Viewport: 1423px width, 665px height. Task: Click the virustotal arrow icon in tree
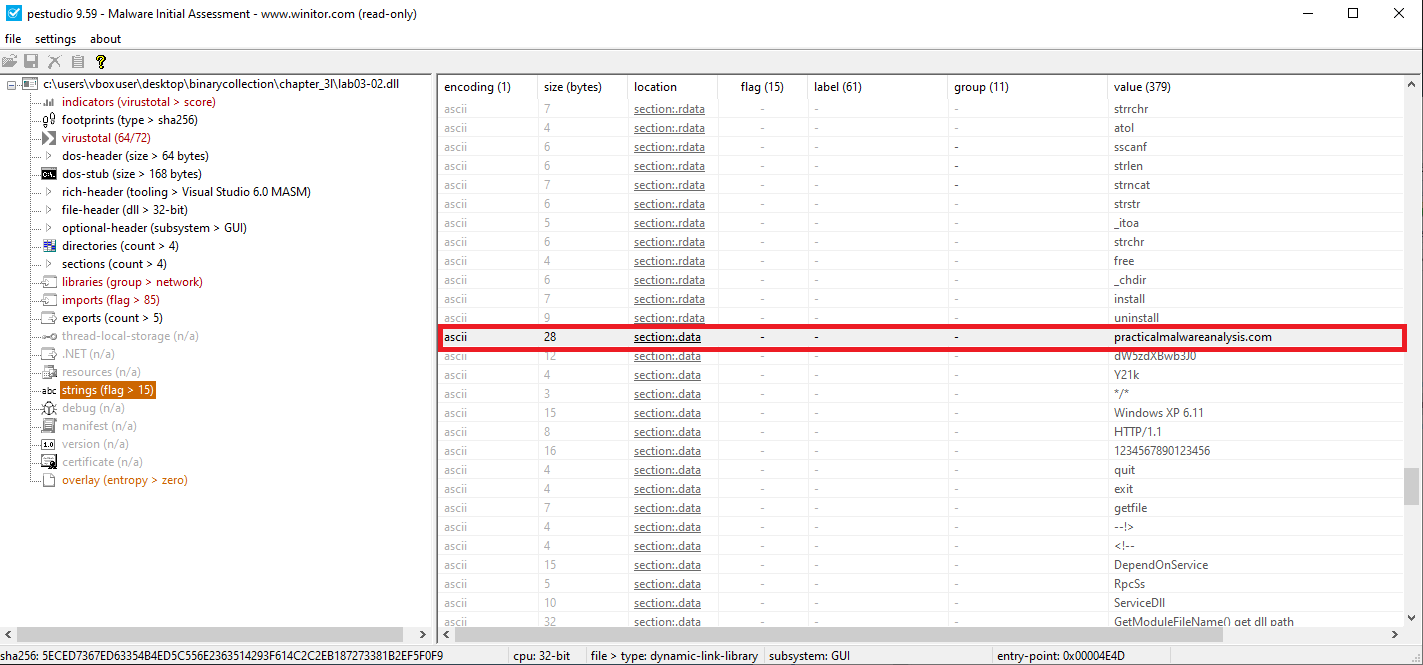point(49,138)
